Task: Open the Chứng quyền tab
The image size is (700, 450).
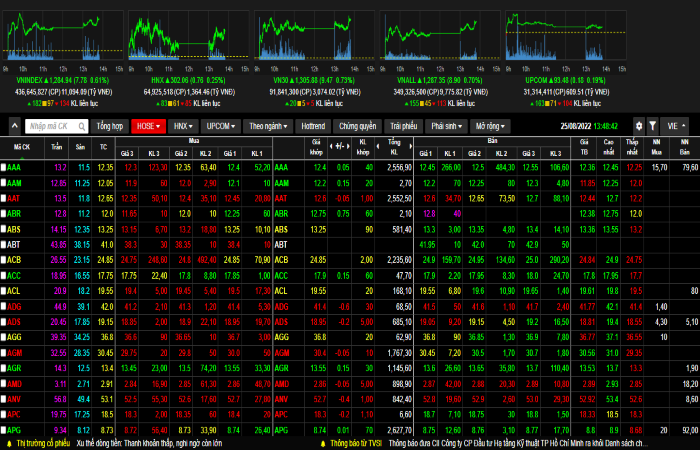Action: (x=357, y=127)
